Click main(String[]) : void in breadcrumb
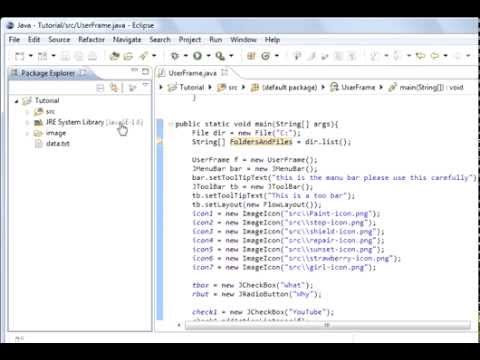 click(431, 87)
